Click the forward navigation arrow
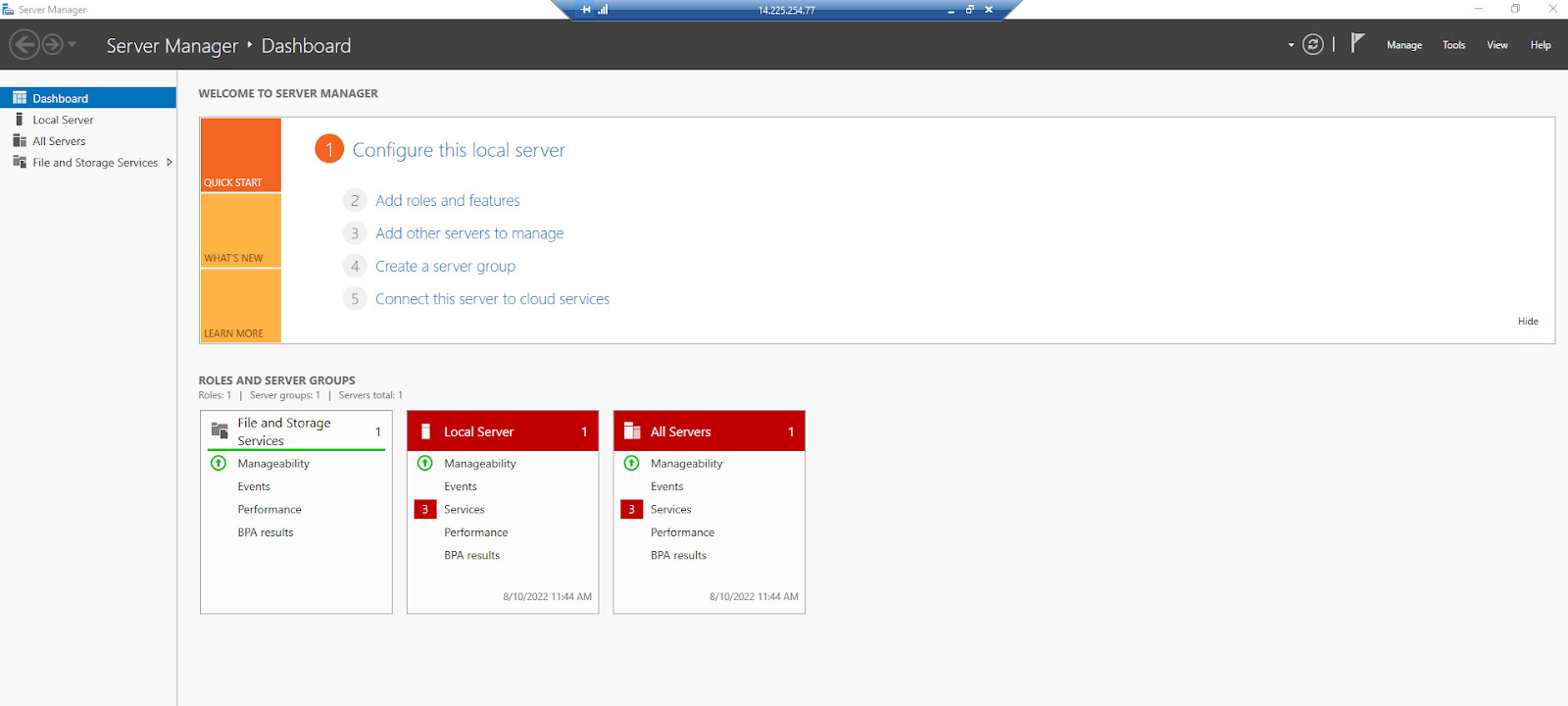Screen dimensions: 1568x706 click(x=53, y=44)
